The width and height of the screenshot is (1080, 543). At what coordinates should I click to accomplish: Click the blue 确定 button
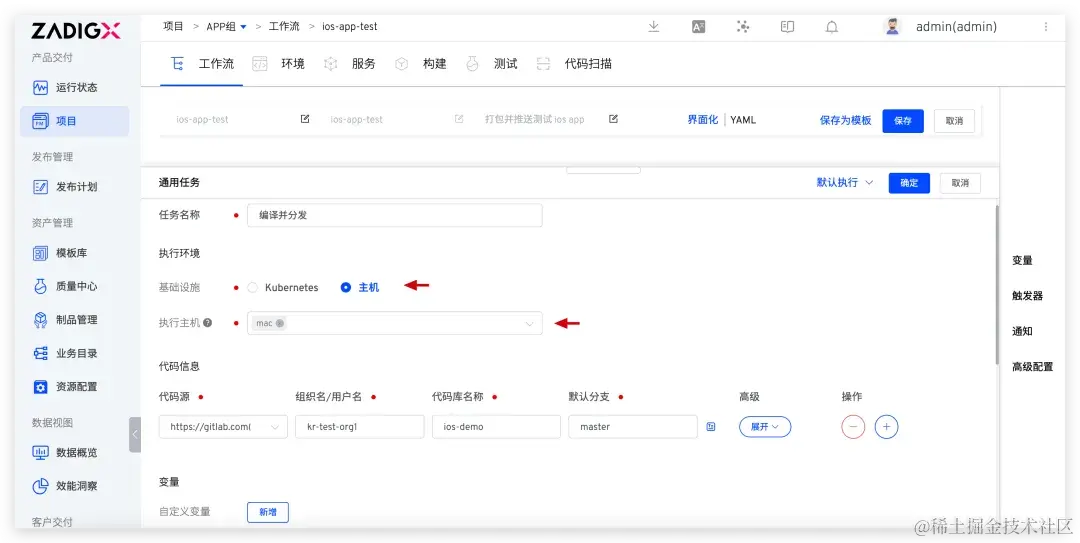pos(909,183)
